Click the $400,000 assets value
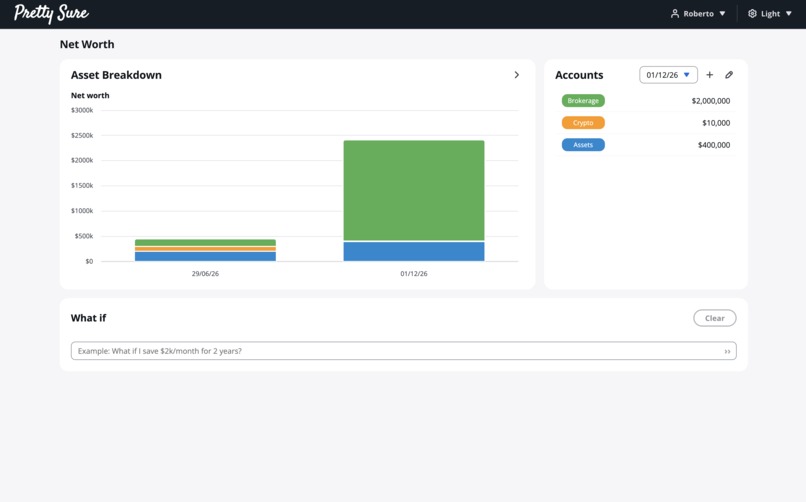Viewport: 806px width, 502px height. 713,145
